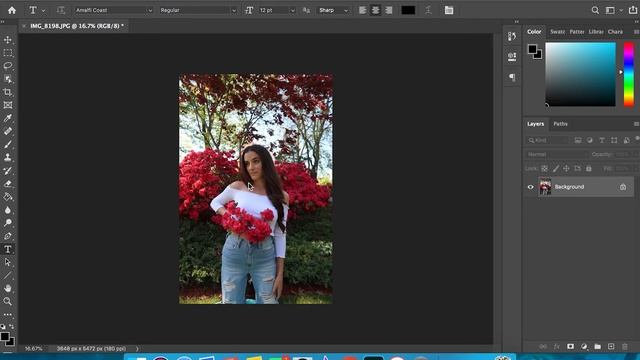Screen dimensions: 640x360
Task: Select the Object Selection tool
Action: coord(8,79)
